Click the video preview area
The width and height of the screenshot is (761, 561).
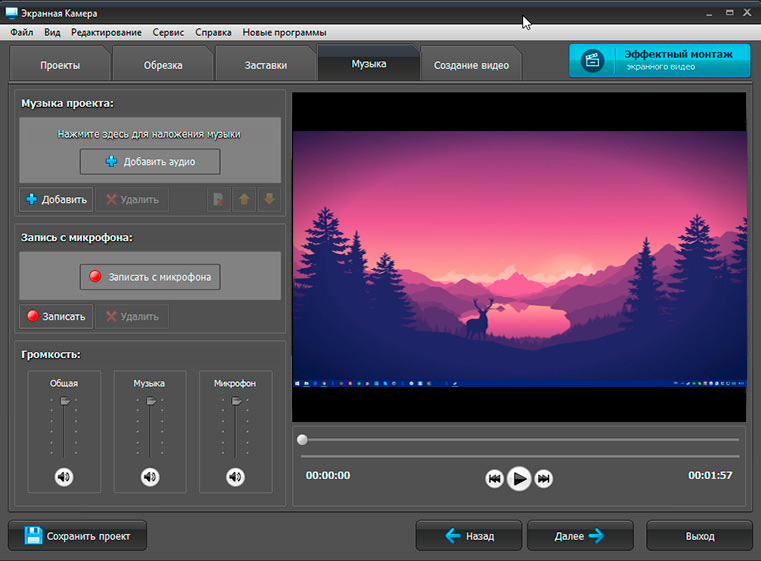tap(519, 257)
